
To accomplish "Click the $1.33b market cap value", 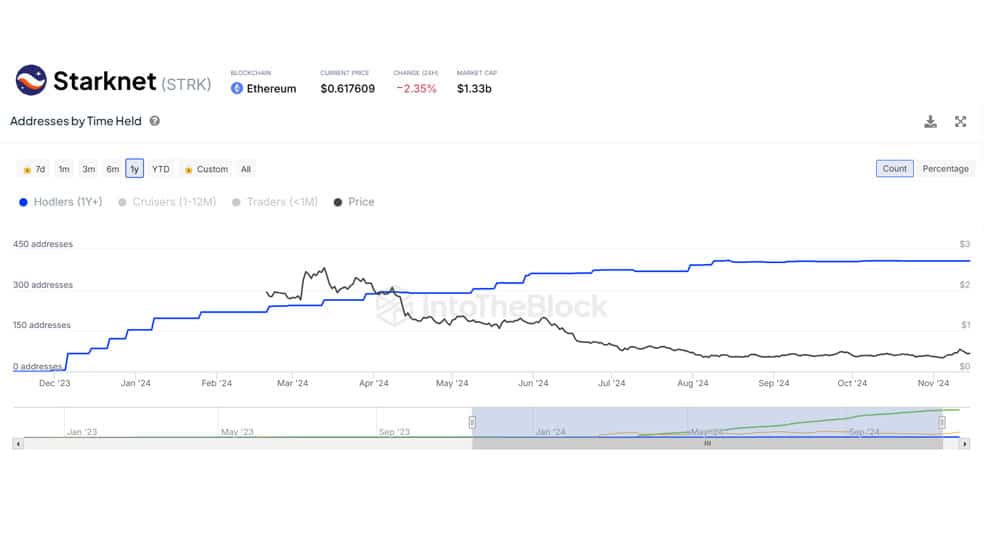I will pyautogui.click(x=474, y=89).
